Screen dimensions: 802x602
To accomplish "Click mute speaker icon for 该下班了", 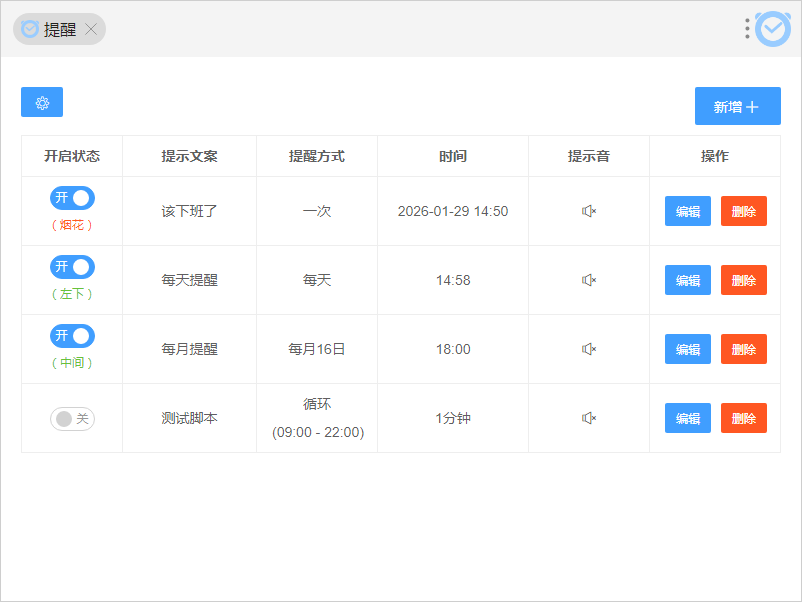I will (589, 211).
